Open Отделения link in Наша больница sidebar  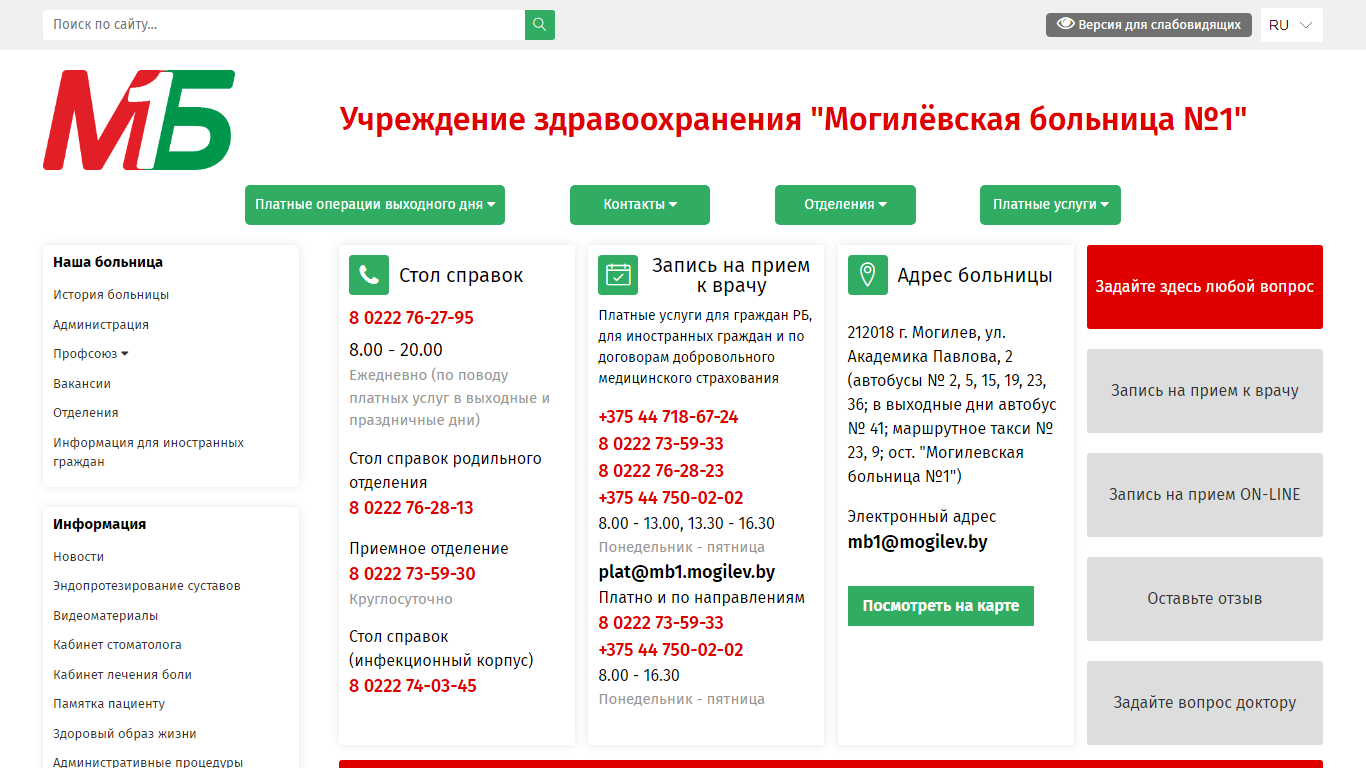coord(86,413)
